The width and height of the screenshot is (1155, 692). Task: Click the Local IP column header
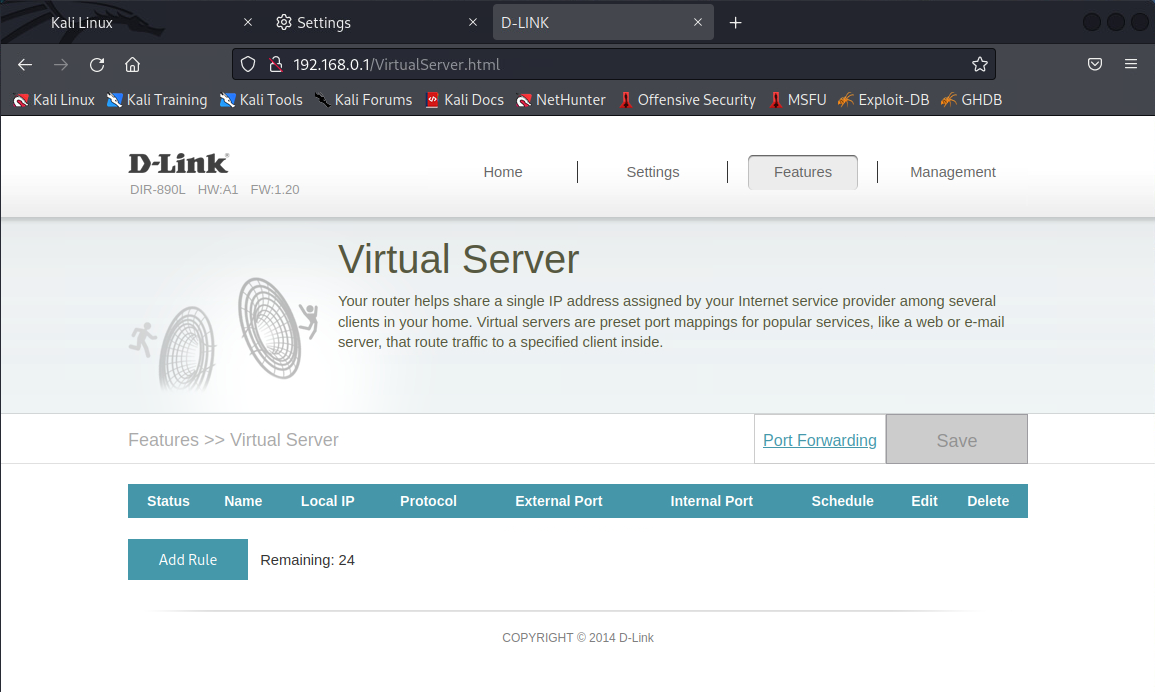(x=328, y=501)
